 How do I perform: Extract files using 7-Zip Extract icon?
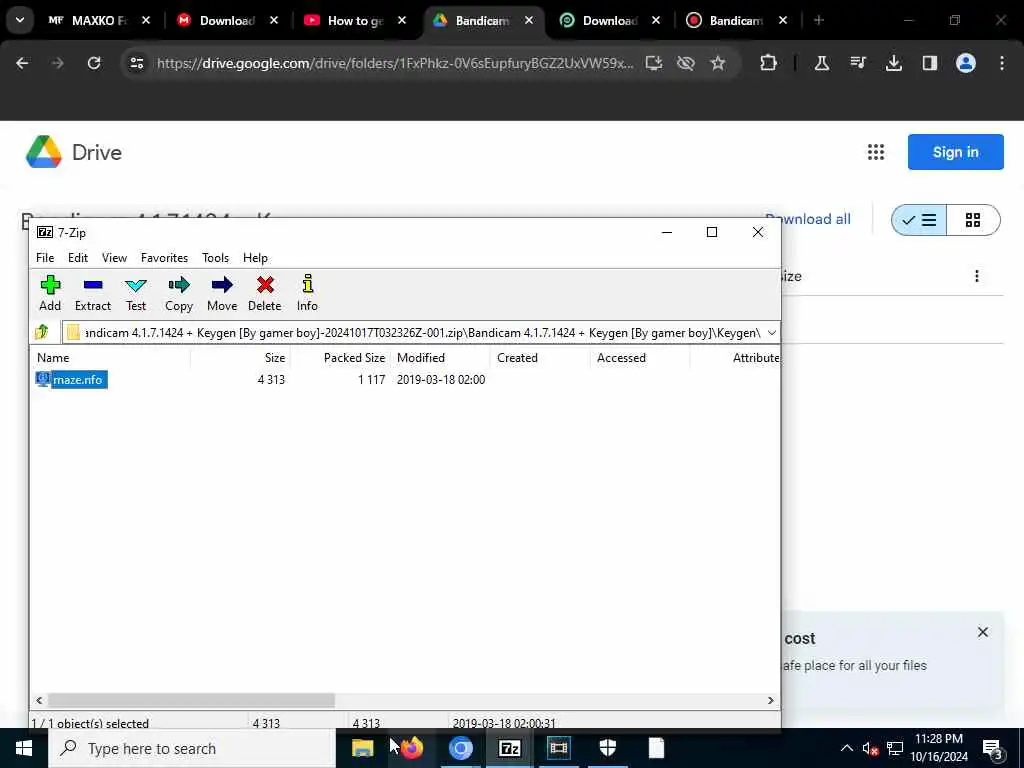click(93, 293)
